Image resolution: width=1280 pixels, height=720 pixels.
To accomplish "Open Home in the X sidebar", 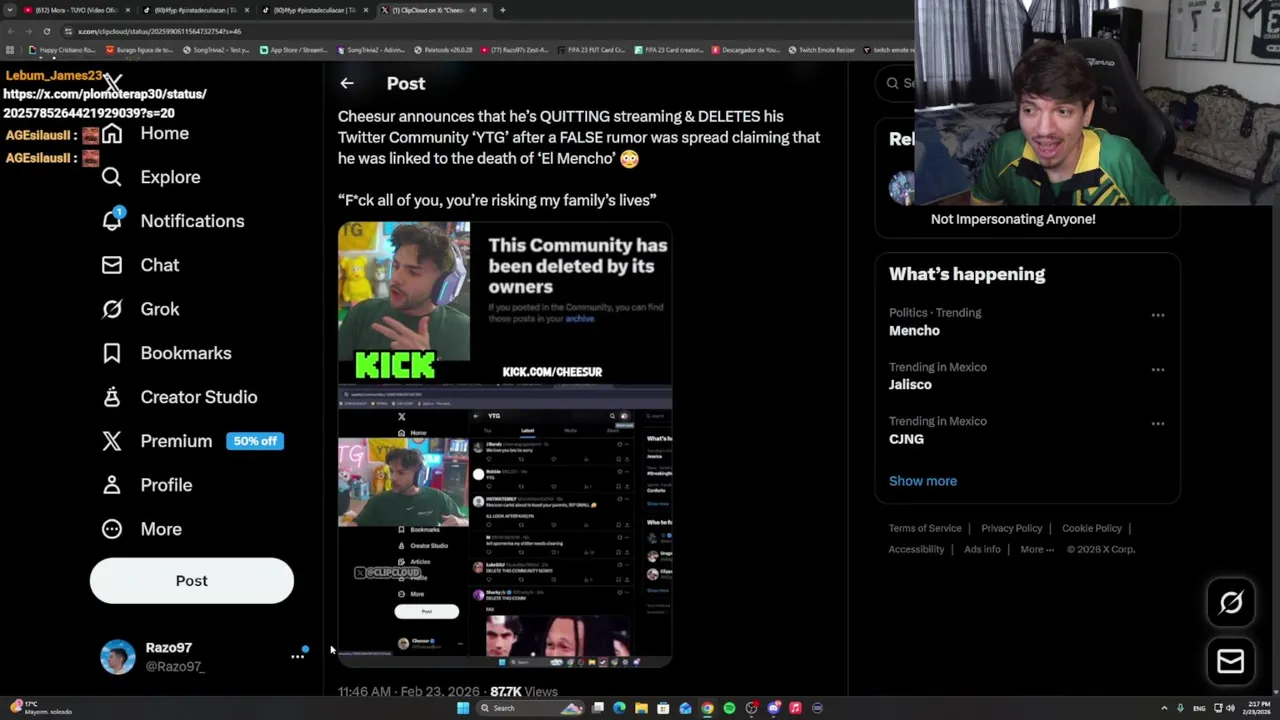I will point(145,133).
